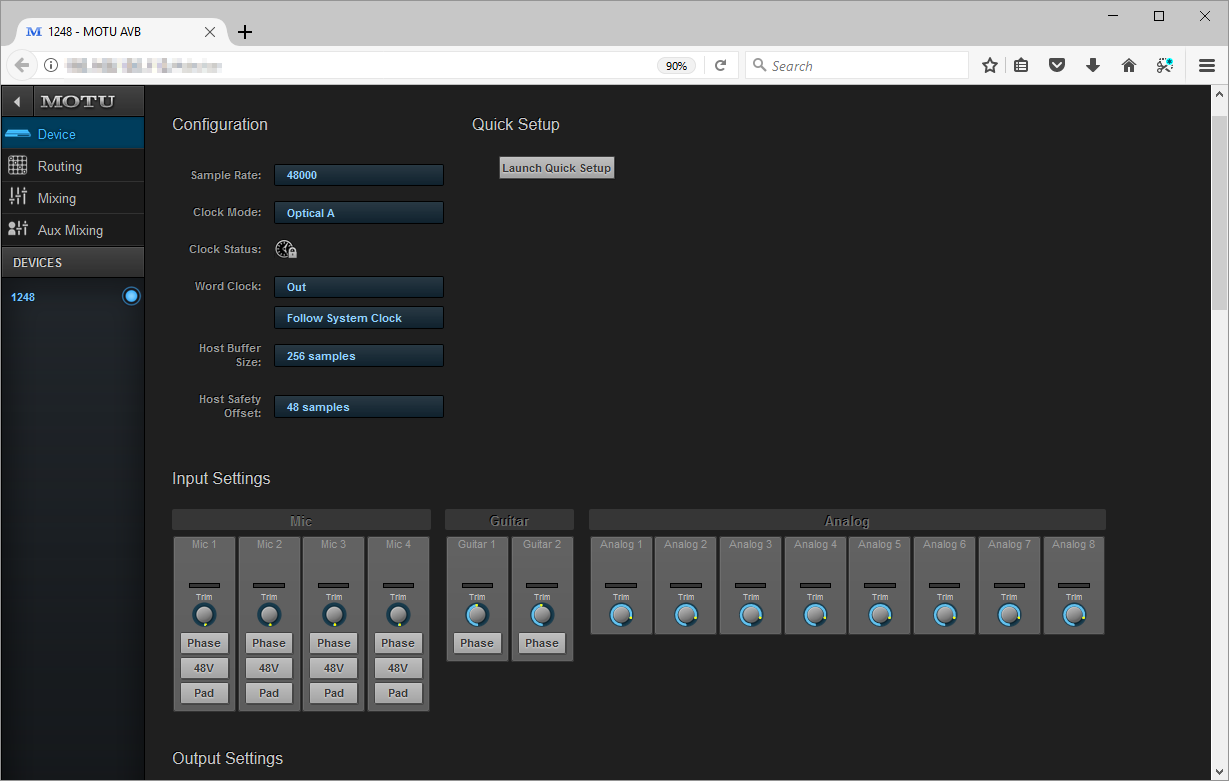Switch to the Routing tab
The image size is (1229, 781).
pos(72,166)
